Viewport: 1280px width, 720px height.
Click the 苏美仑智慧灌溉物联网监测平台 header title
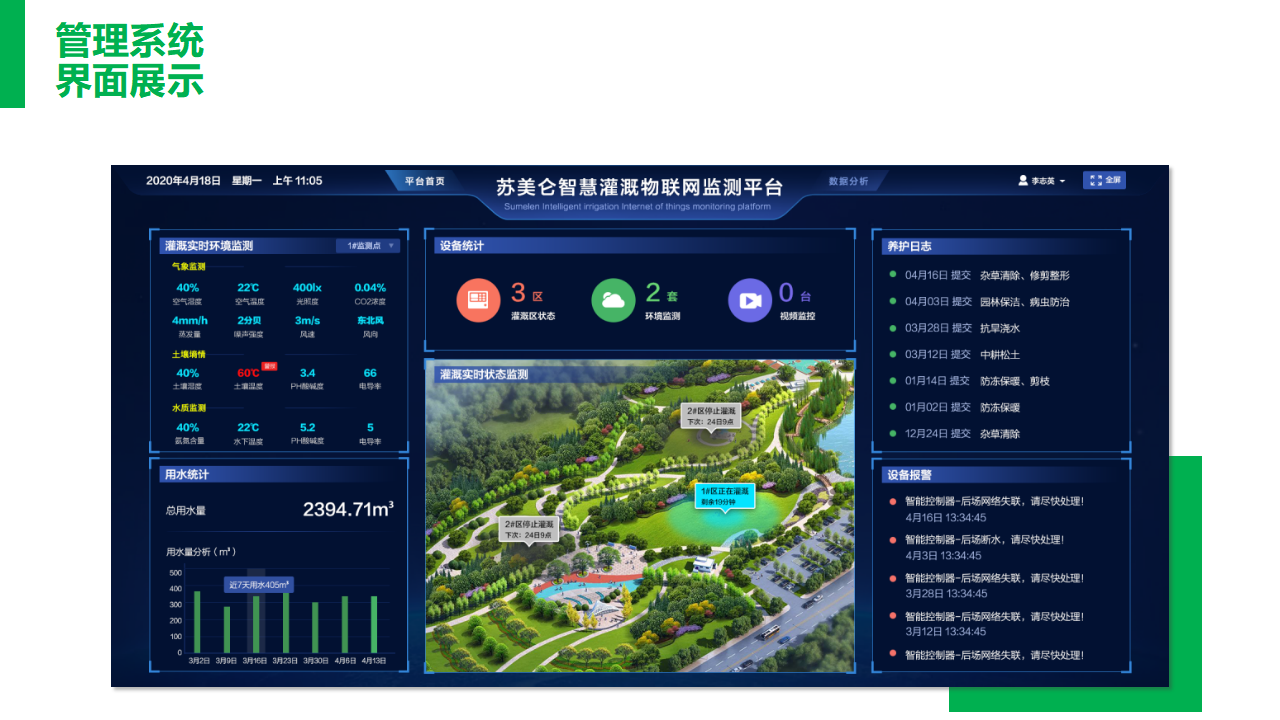coord(640,187)
